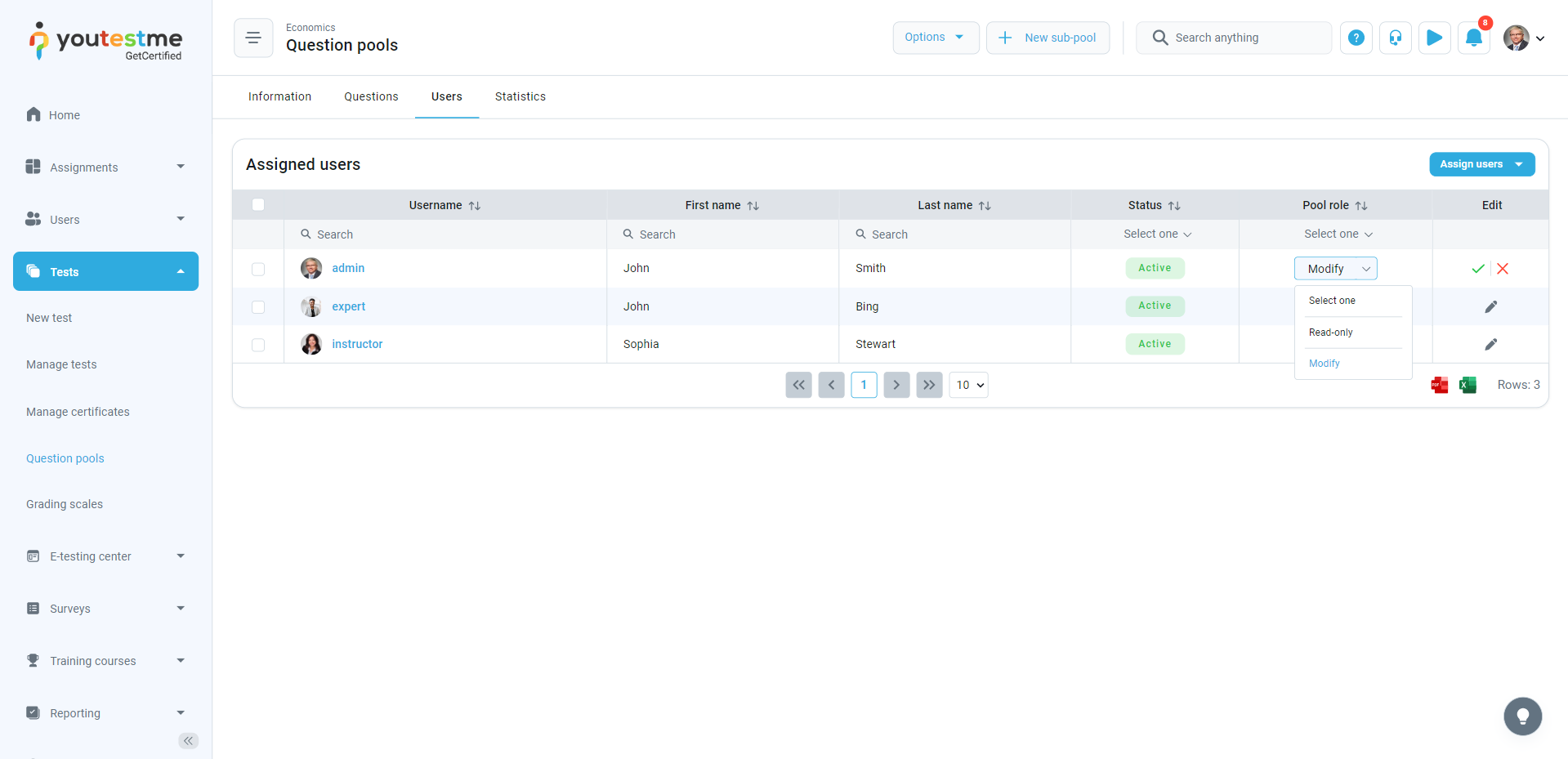The height and width of the screenshot is (759, 1568).
Task: Open the Options dropdown menu
Action: [x=935, y=38]
